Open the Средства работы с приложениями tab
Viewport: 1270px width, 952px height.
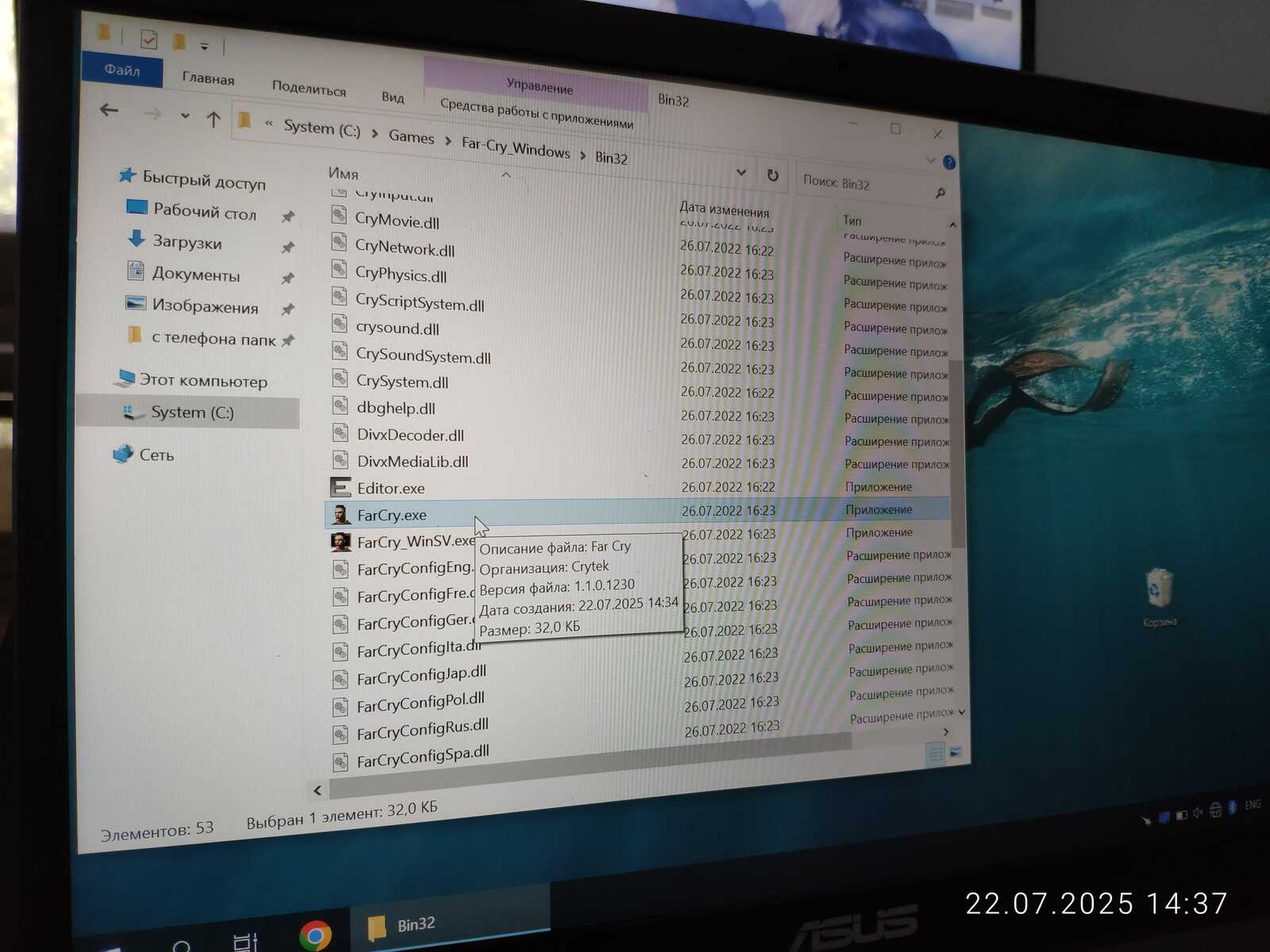click(x=537, y=113)
